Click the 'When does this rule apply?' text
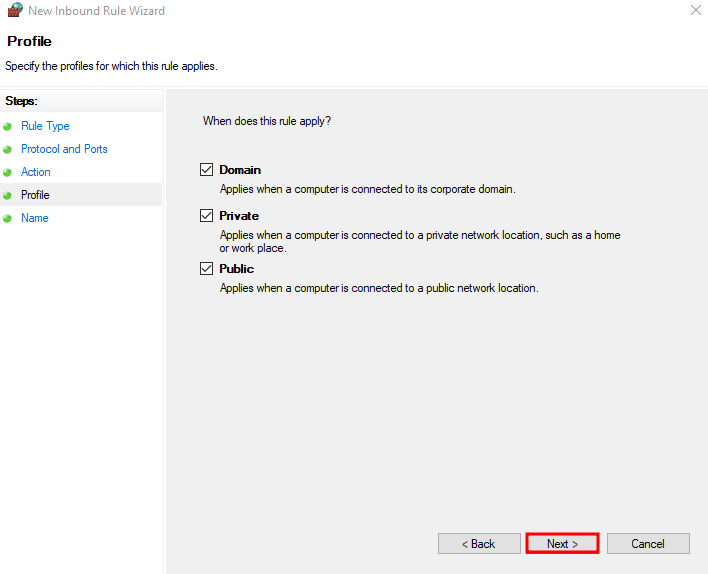708x574 pixels. pyautogui.click(x=267, y=121)
